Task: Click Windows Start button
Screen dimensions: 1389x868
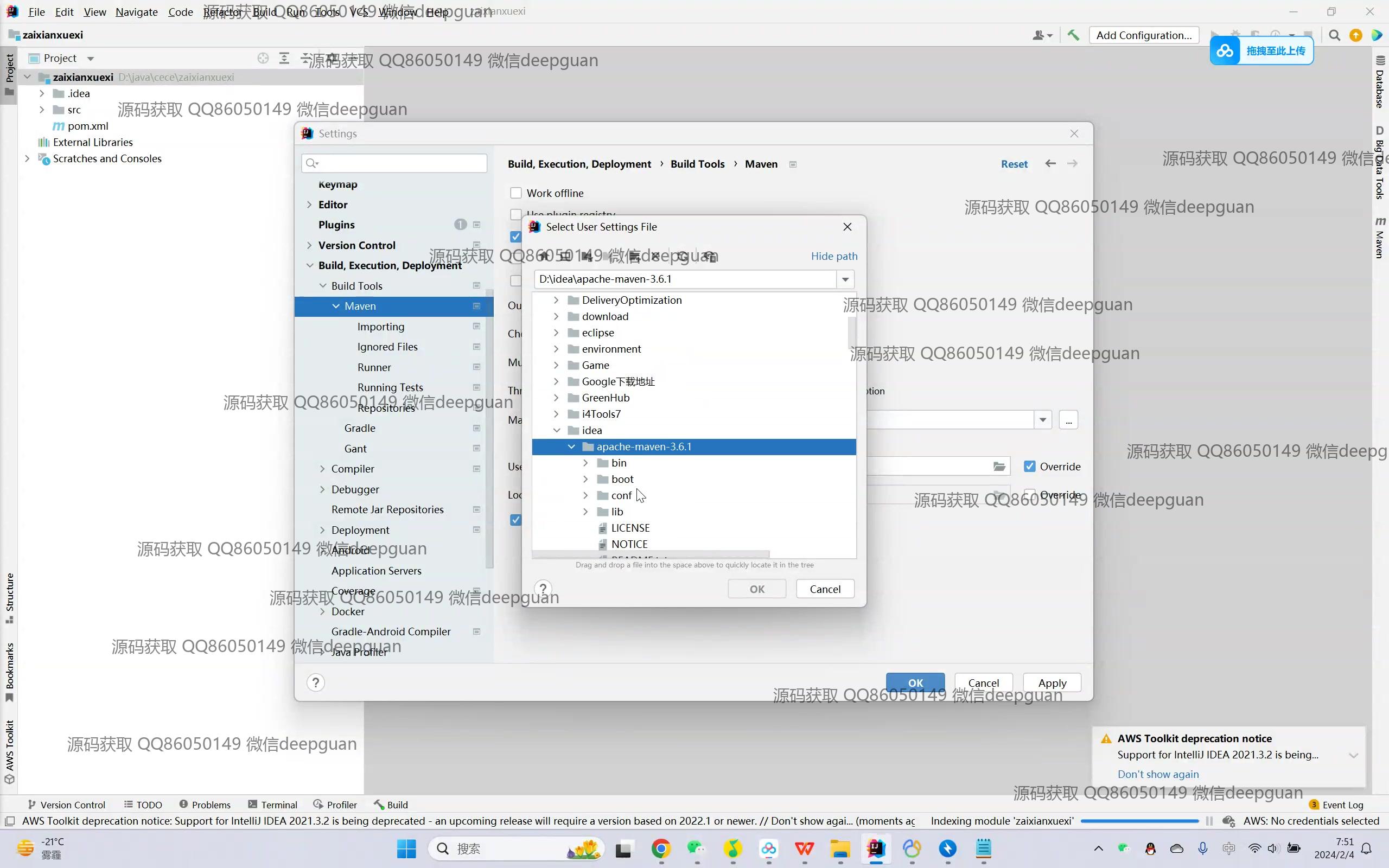Action: (406, 848)
